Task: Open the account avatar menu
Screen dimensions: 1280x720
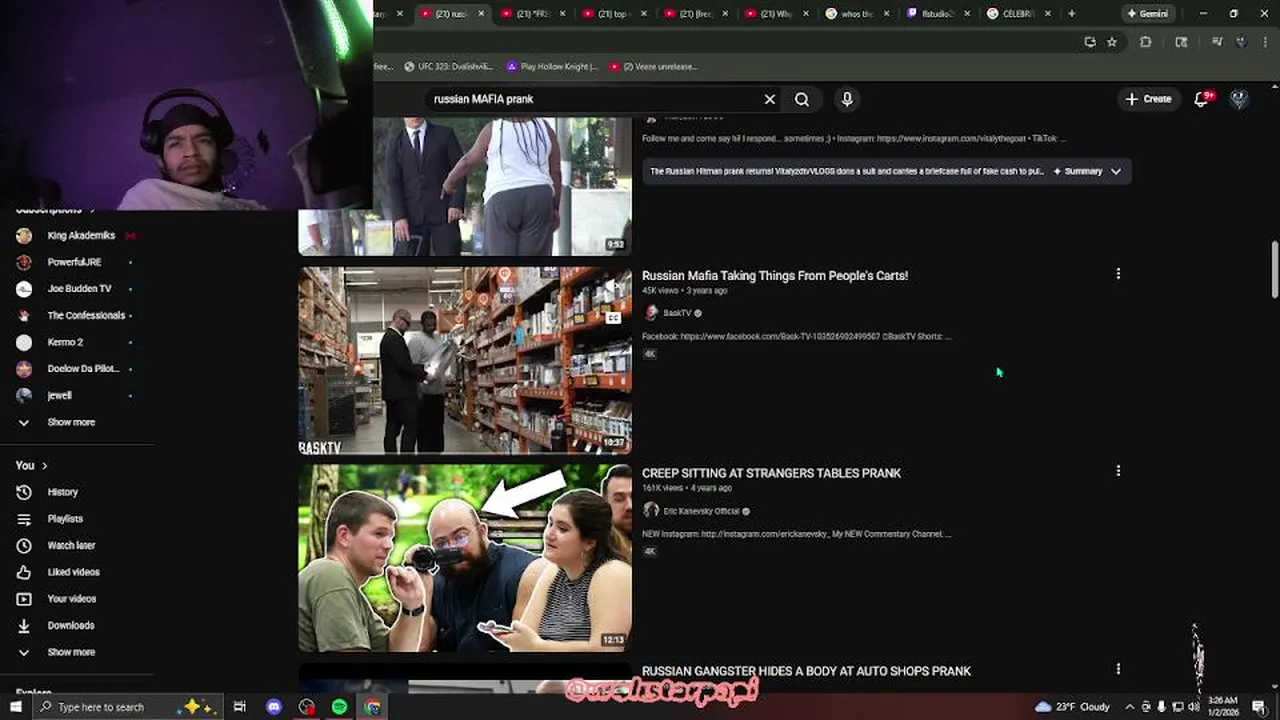Action: pos(1239,99)
